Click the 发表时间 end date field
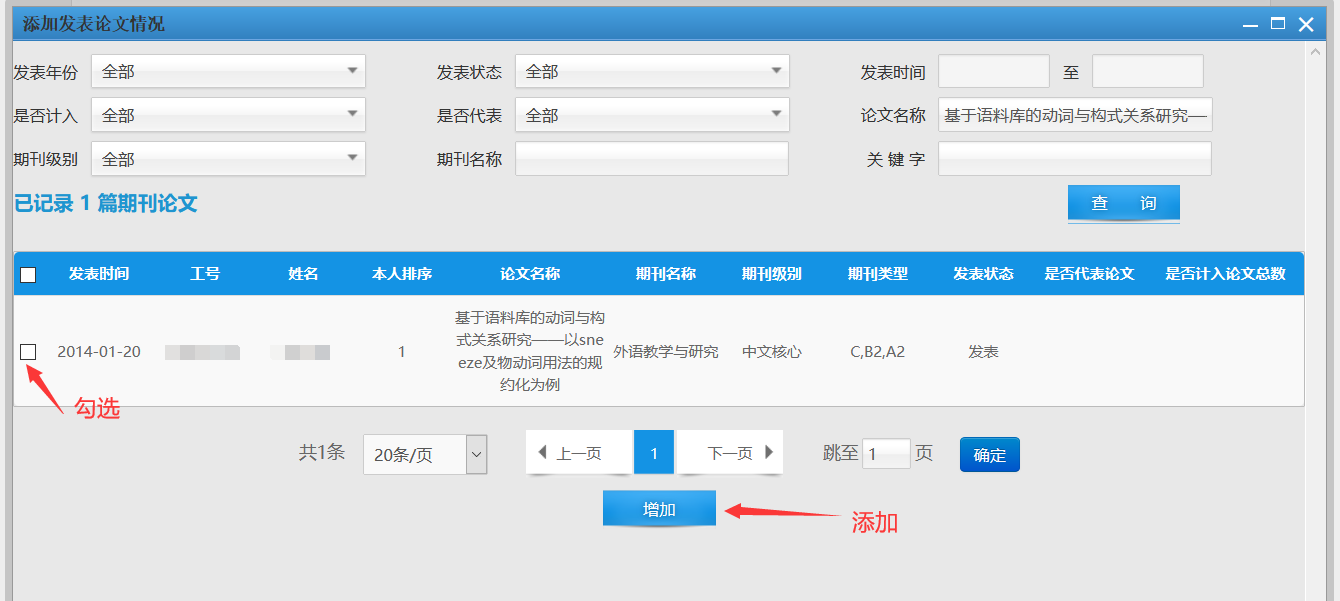The width and height of the screenshot is (1340, 601). point(1147,72)
